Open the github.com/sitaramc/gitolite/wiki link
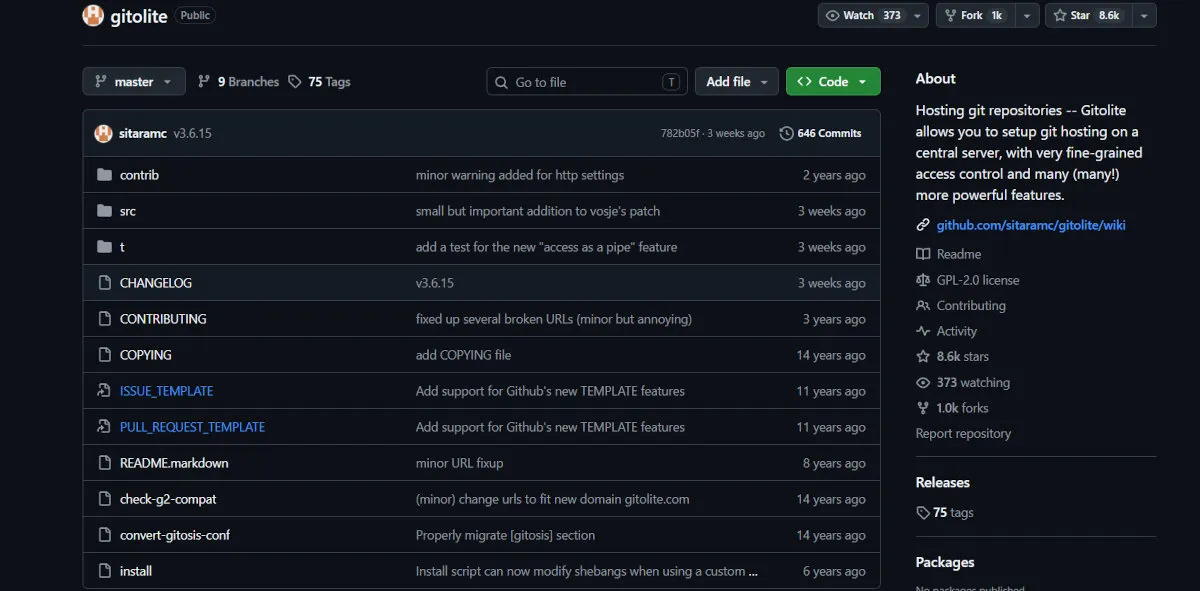1200x591 pixels. 1031,225
